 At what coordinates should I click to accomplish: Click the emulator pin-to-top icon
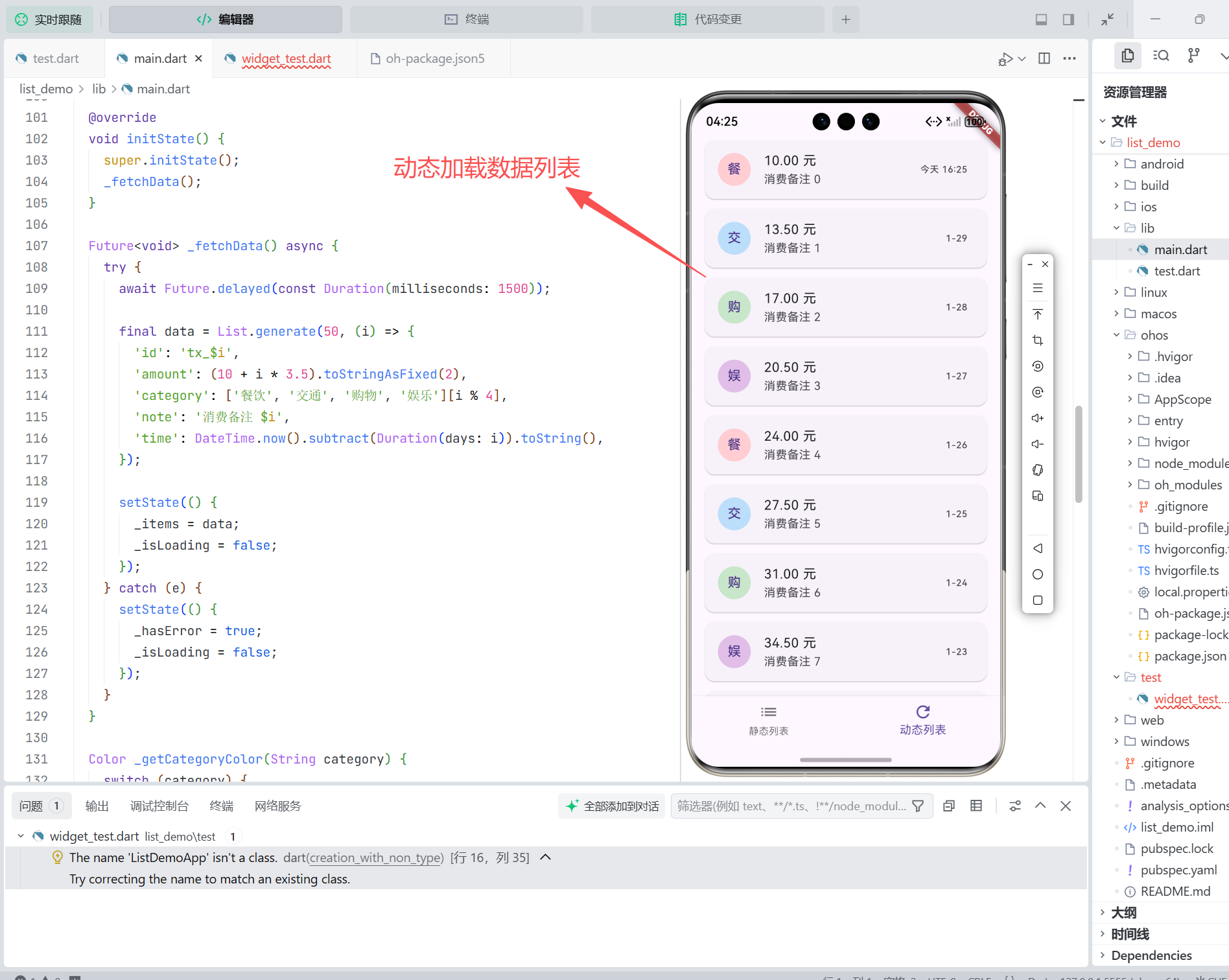click(x=1038, y=314)
